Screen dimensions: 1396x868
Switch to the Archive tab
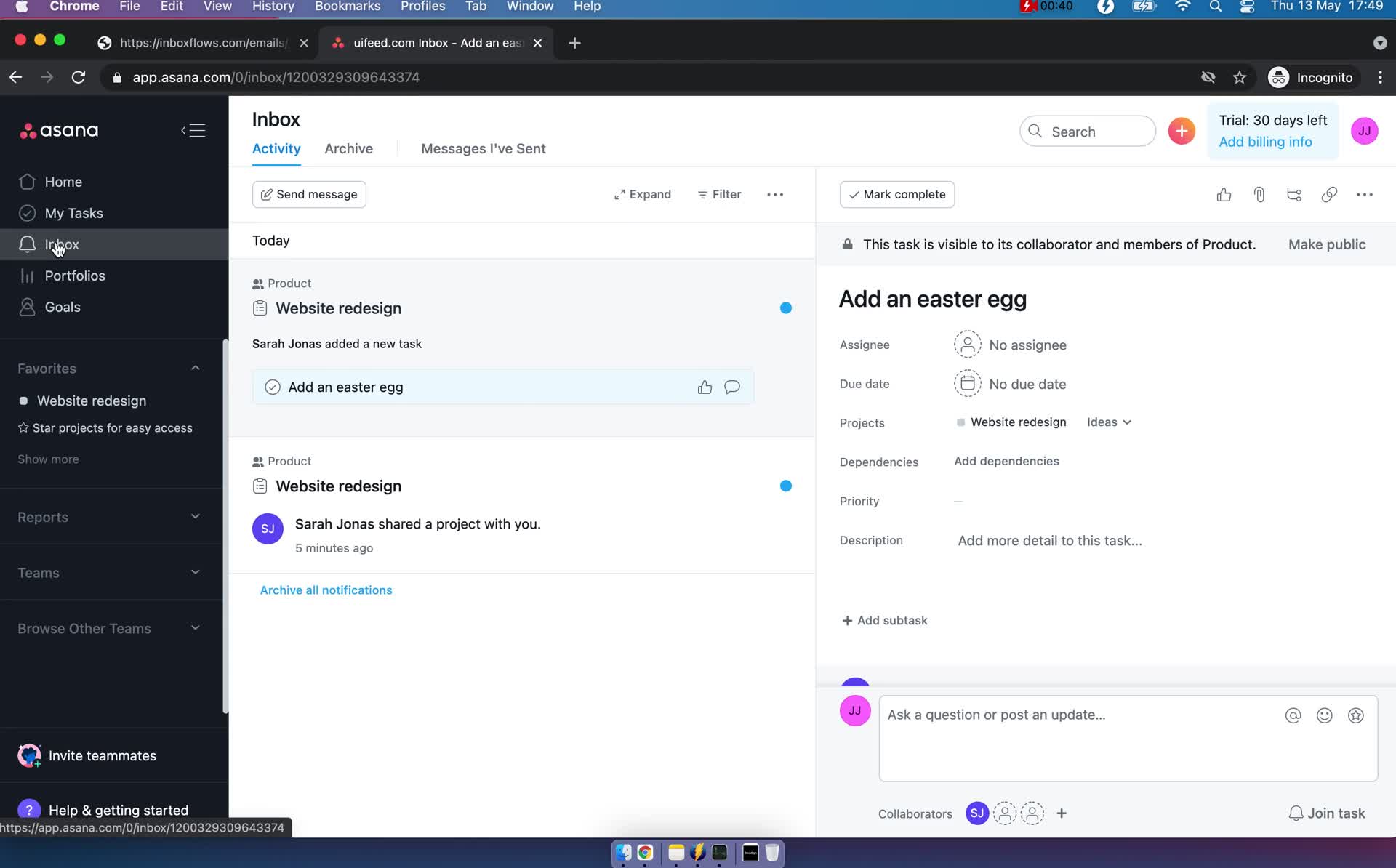[348, 148]
